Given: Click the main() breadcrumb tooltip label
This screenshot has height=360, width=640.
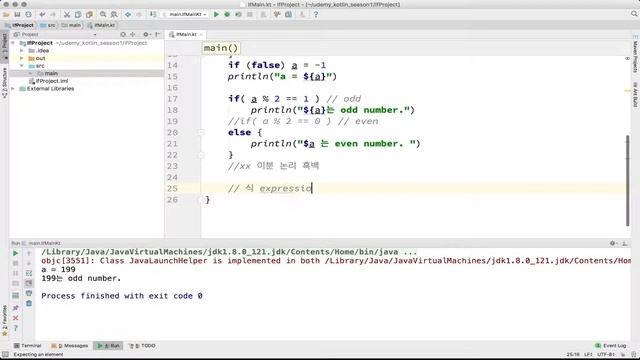Looking at the screenshot, I should tap(220, 48).
